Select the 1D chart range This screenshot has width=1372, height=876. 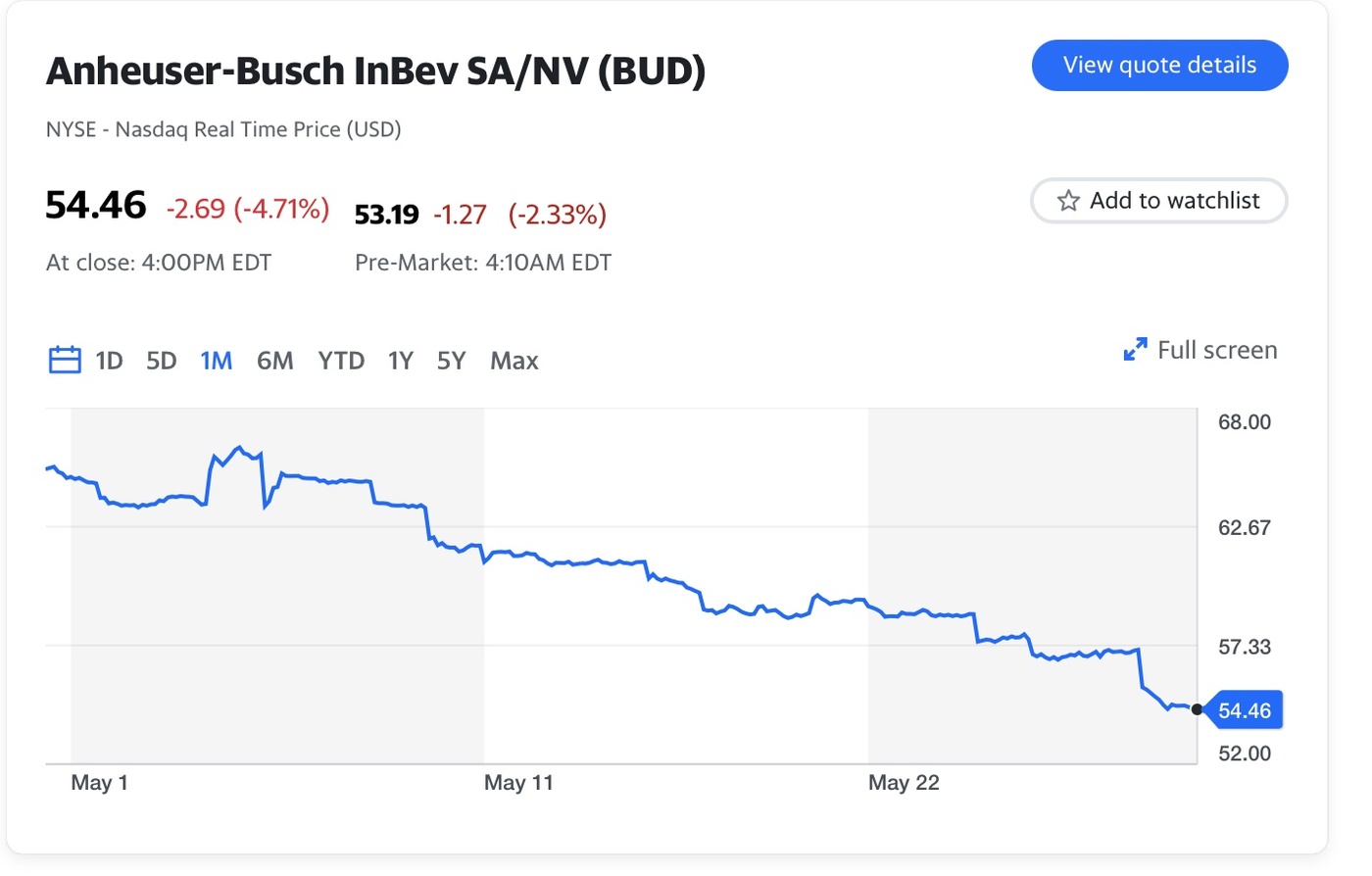pos(109,361)
